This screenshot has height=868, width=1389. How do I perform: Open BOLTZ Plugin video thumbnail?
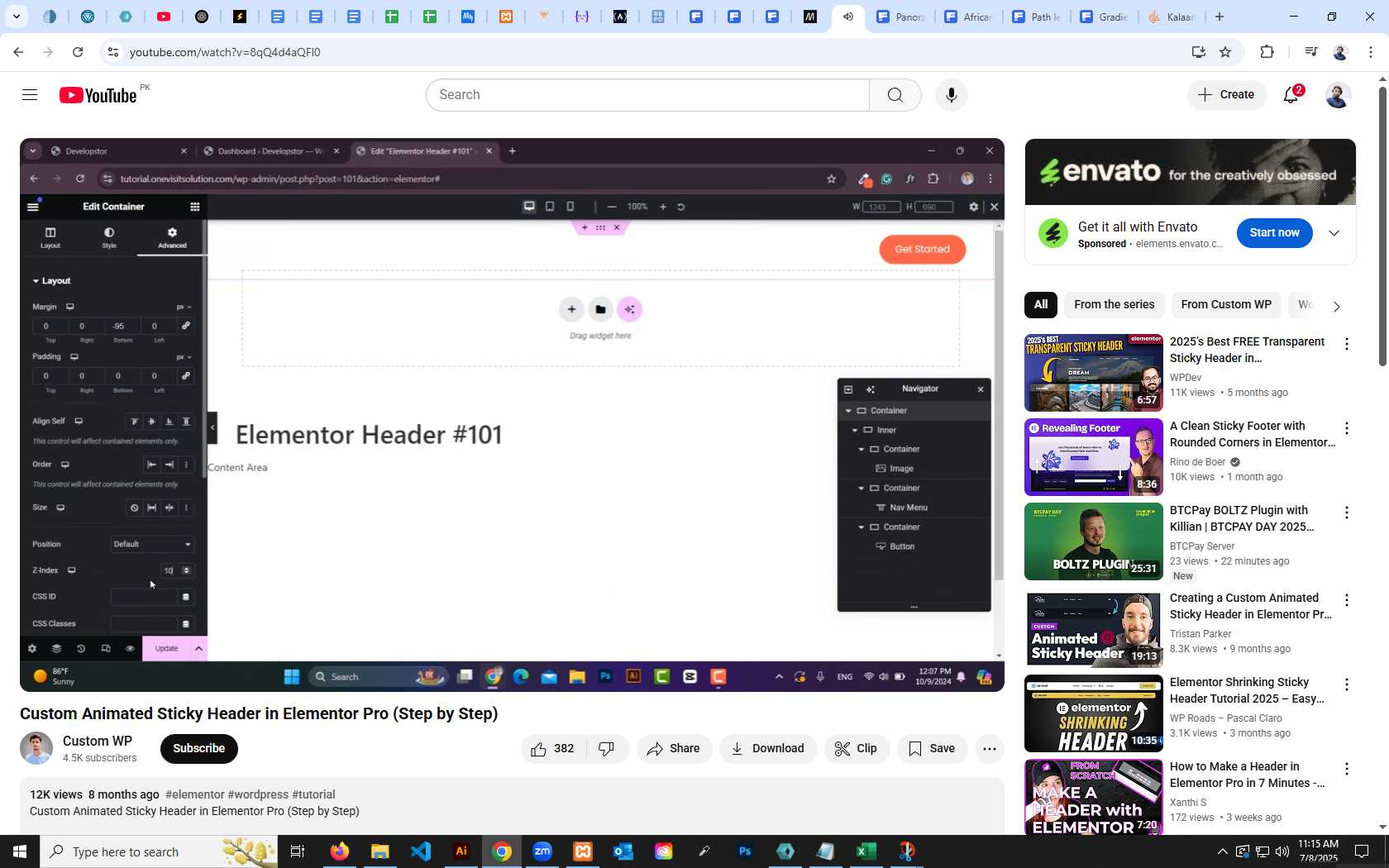point(1093,541)
